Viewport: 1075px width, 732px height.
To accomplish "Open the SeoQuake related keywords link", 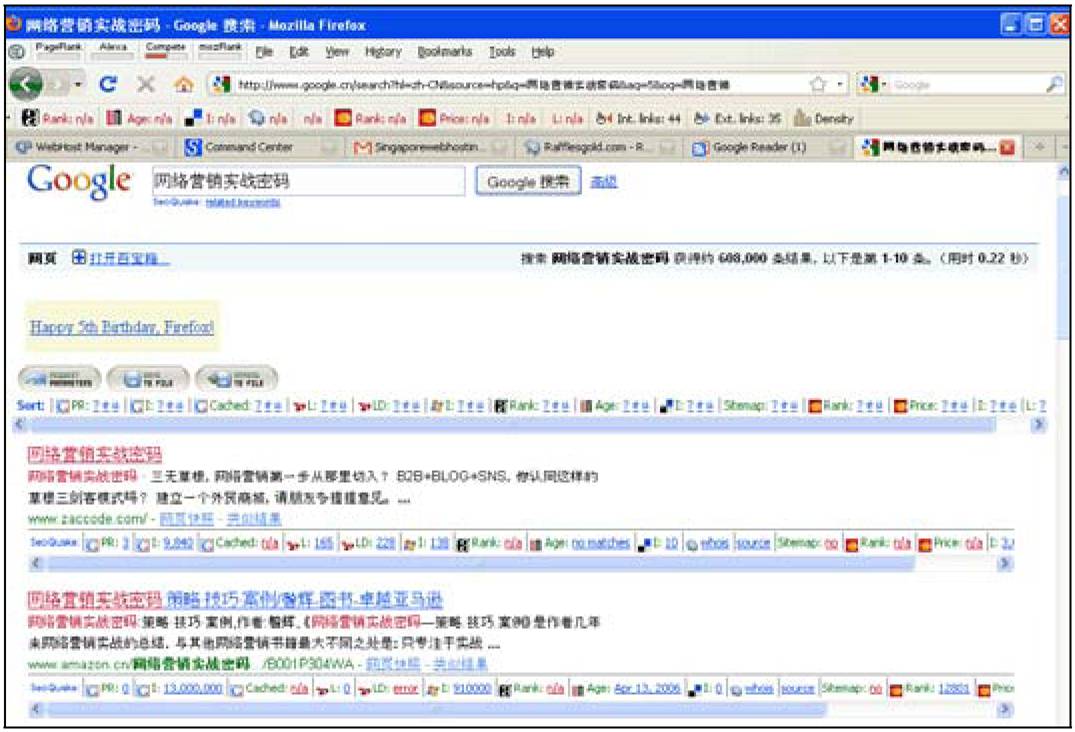I will (x=243, y=202).
